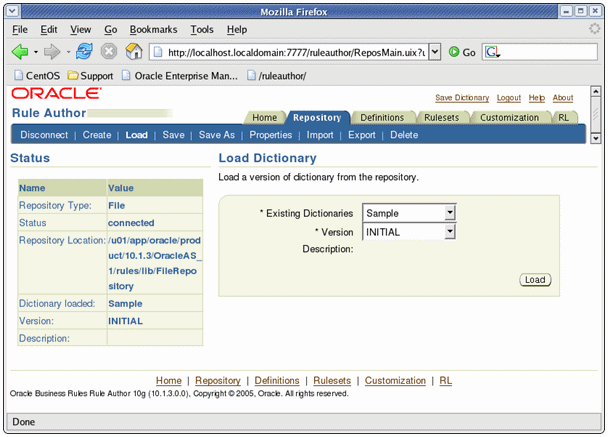Open the Help menu in the menu bar
The height and width of the screenshot is (437, 608).
237,29
